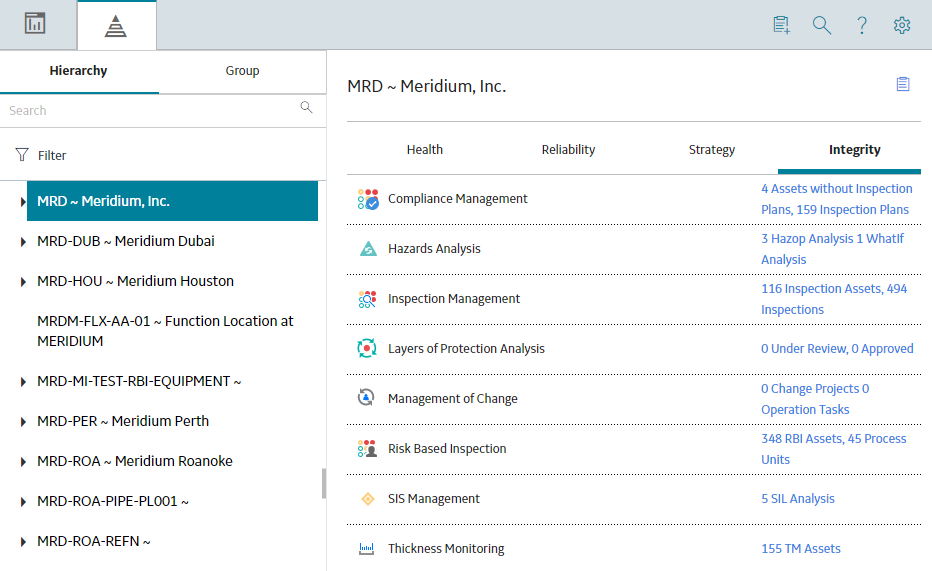Open the dashboard chart icon tab
The width and height of the screenshot is (932, 571).
(x=34, y=24)
